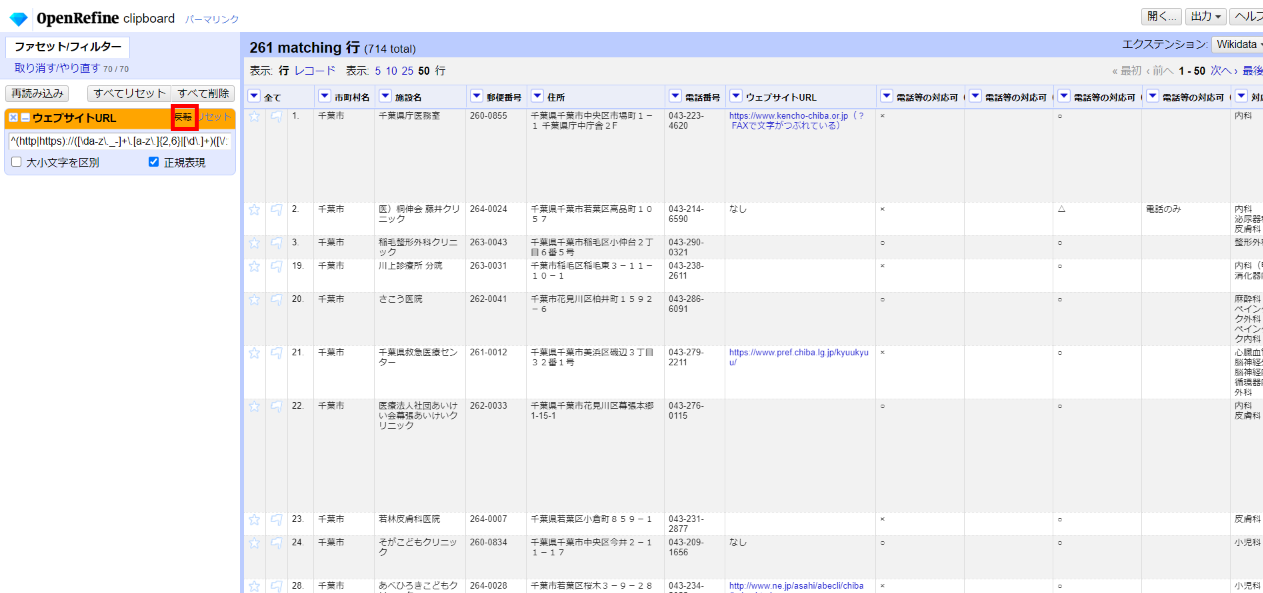Screen dimensions: 1263x593
Task: Click 反転 to invert the facet
Action: point(184,118)
